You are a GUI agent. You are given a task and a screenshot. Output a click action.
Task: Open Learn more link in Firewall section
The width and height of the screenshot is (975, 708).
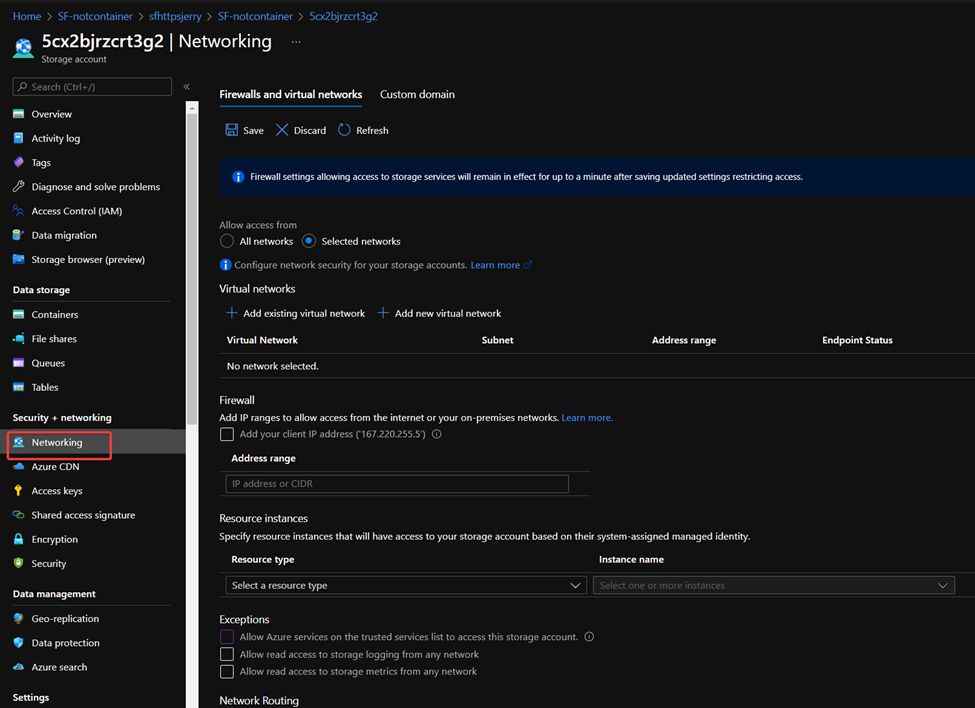pos(587,418)
